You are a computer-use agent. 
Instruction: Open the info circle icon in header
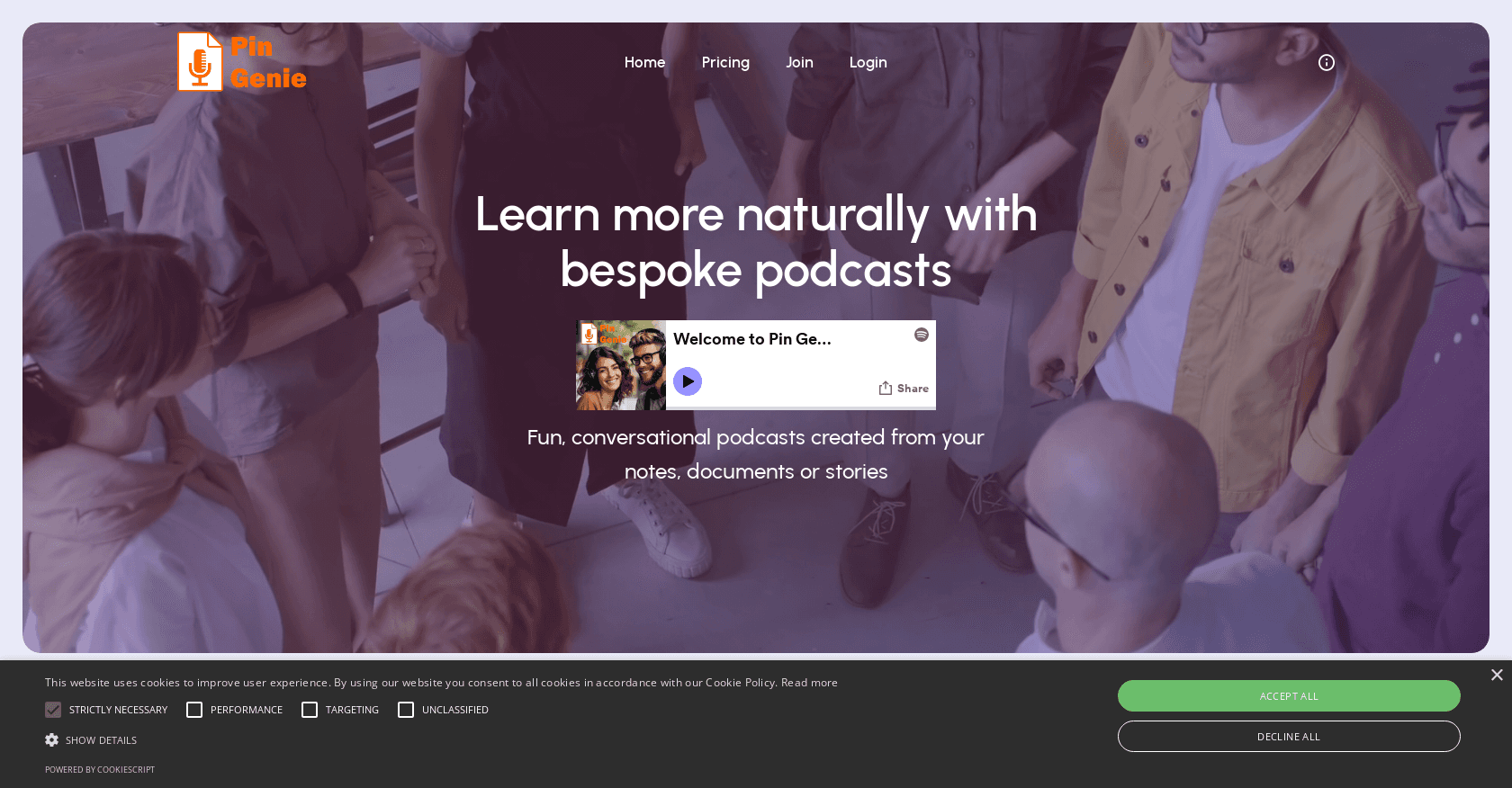pyautogui.click(x=1326, y=62)
